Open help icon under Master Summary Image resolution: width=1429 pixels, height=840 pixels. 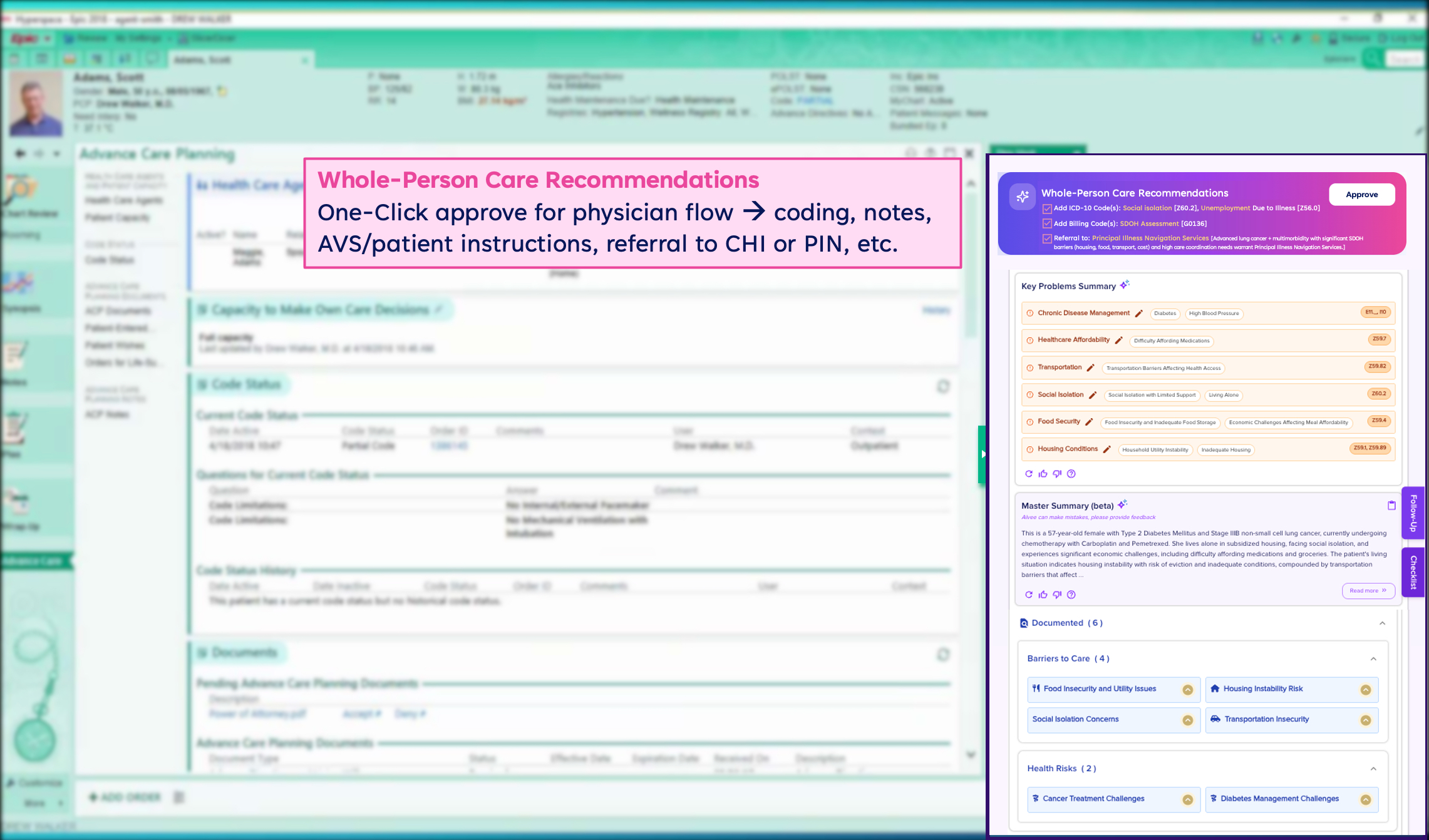coord(1071,595)
